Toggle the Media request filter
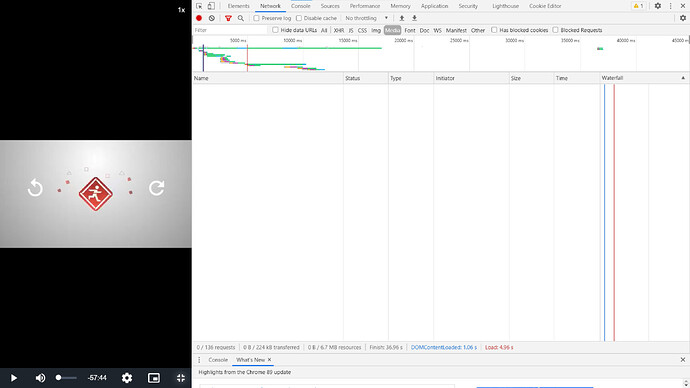Viewport: 690px width, 388px height. click(x=393, y=30)
